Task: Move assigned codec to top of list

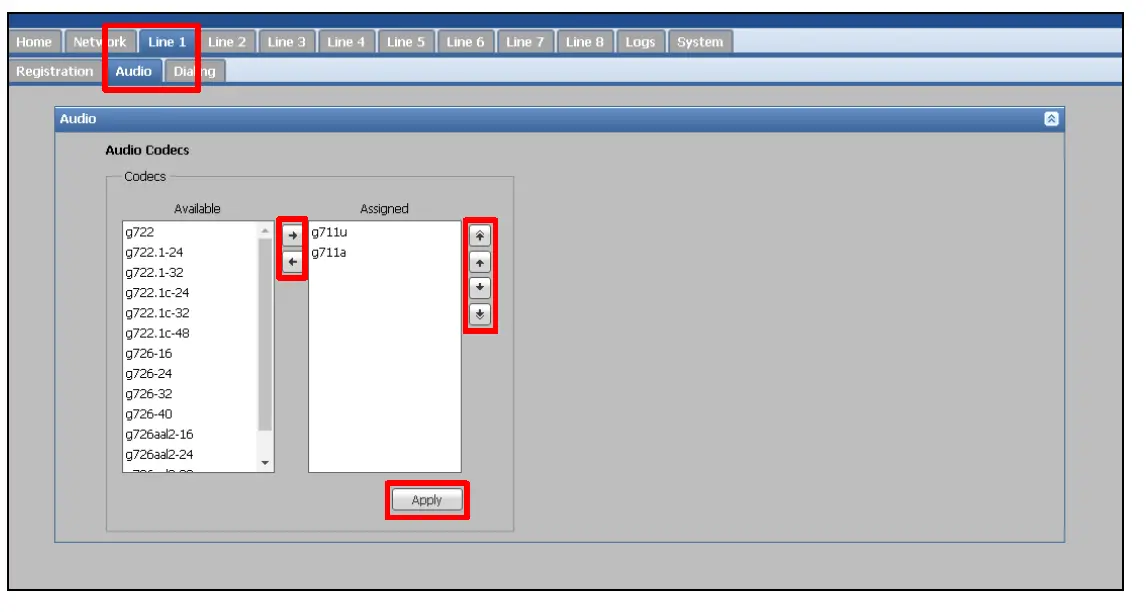Action: [x=479, y=235]
